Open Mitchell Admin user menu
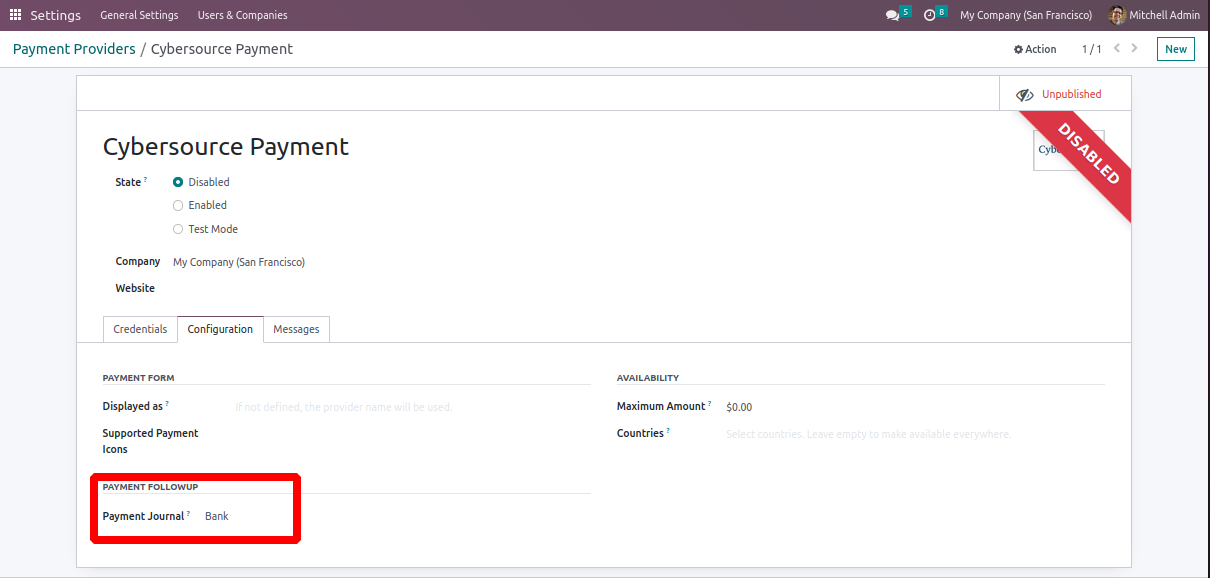The height and width of the screenshot is (578, 1210). (1154, 15)
